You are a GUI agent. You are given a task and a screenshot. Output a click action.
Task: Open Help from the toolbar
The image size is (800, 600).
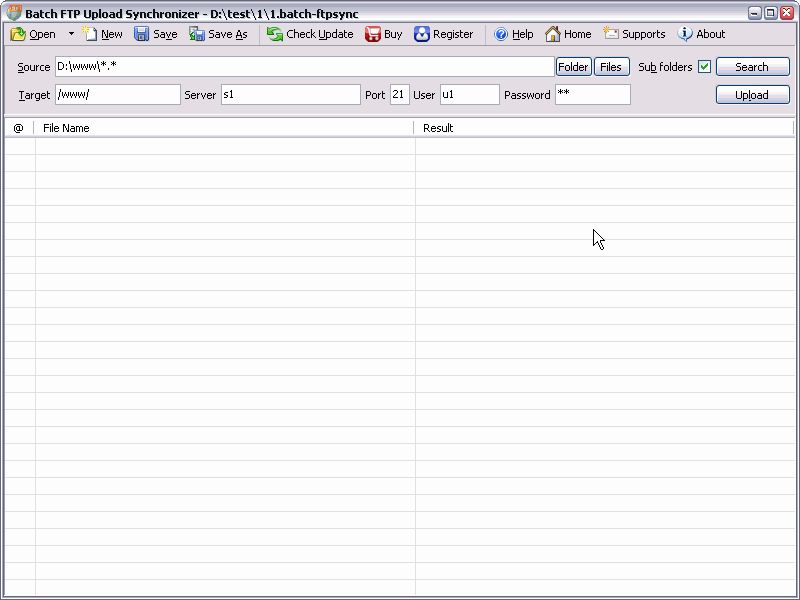tap(502, 34)
